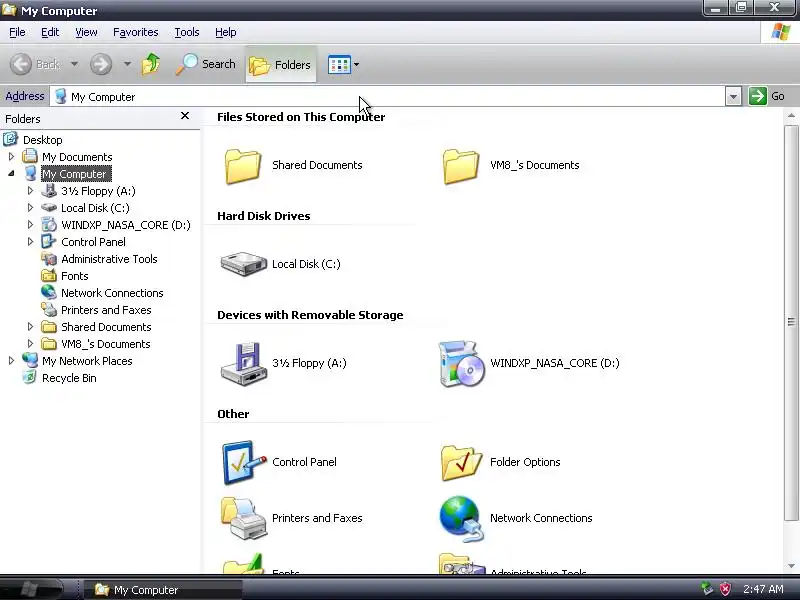
Task: Select VM8_'s Documents folder icon
Action: click(461, 166)
